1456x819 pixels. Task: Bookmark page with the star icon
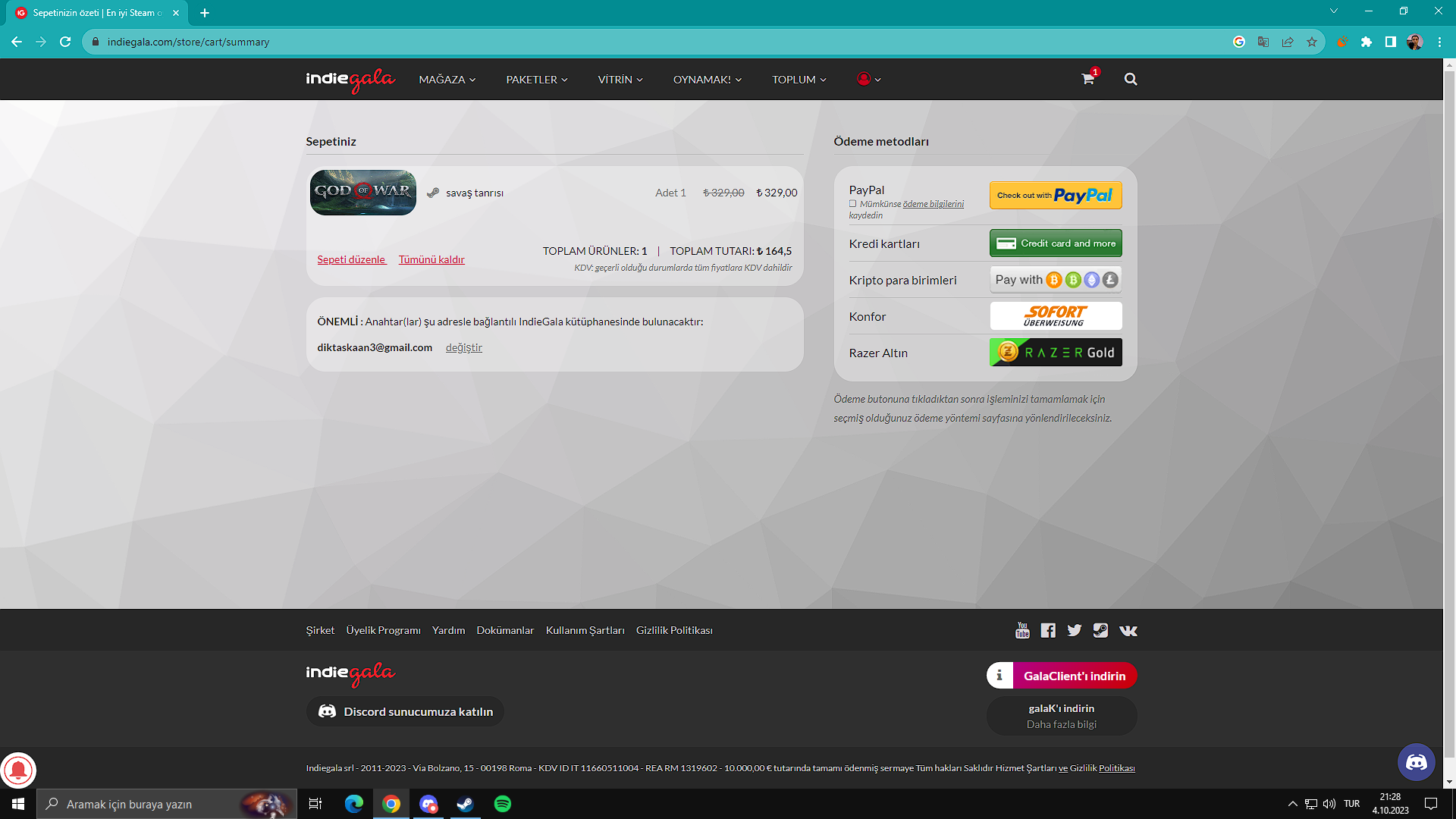(1312, 42)
